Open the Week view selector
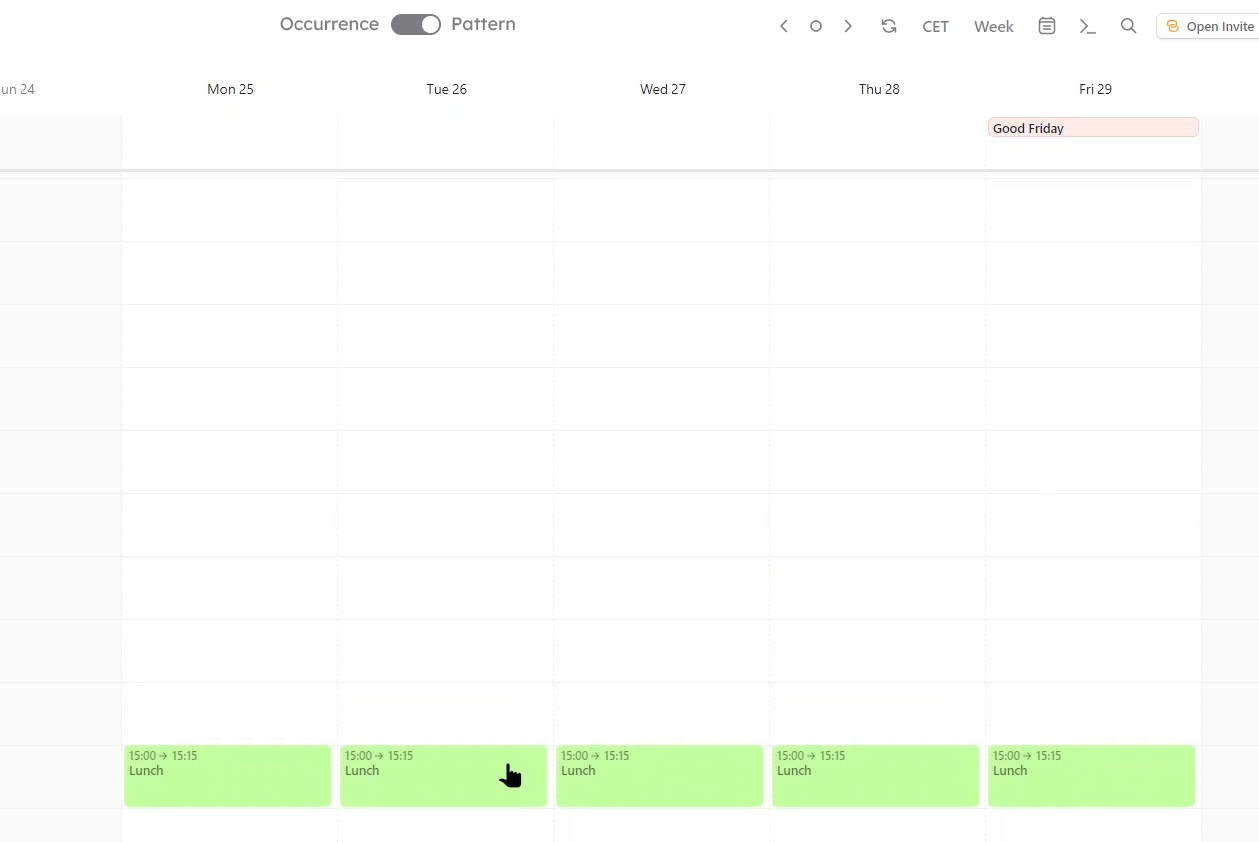 pyautogui.click(x=994, y=27)
